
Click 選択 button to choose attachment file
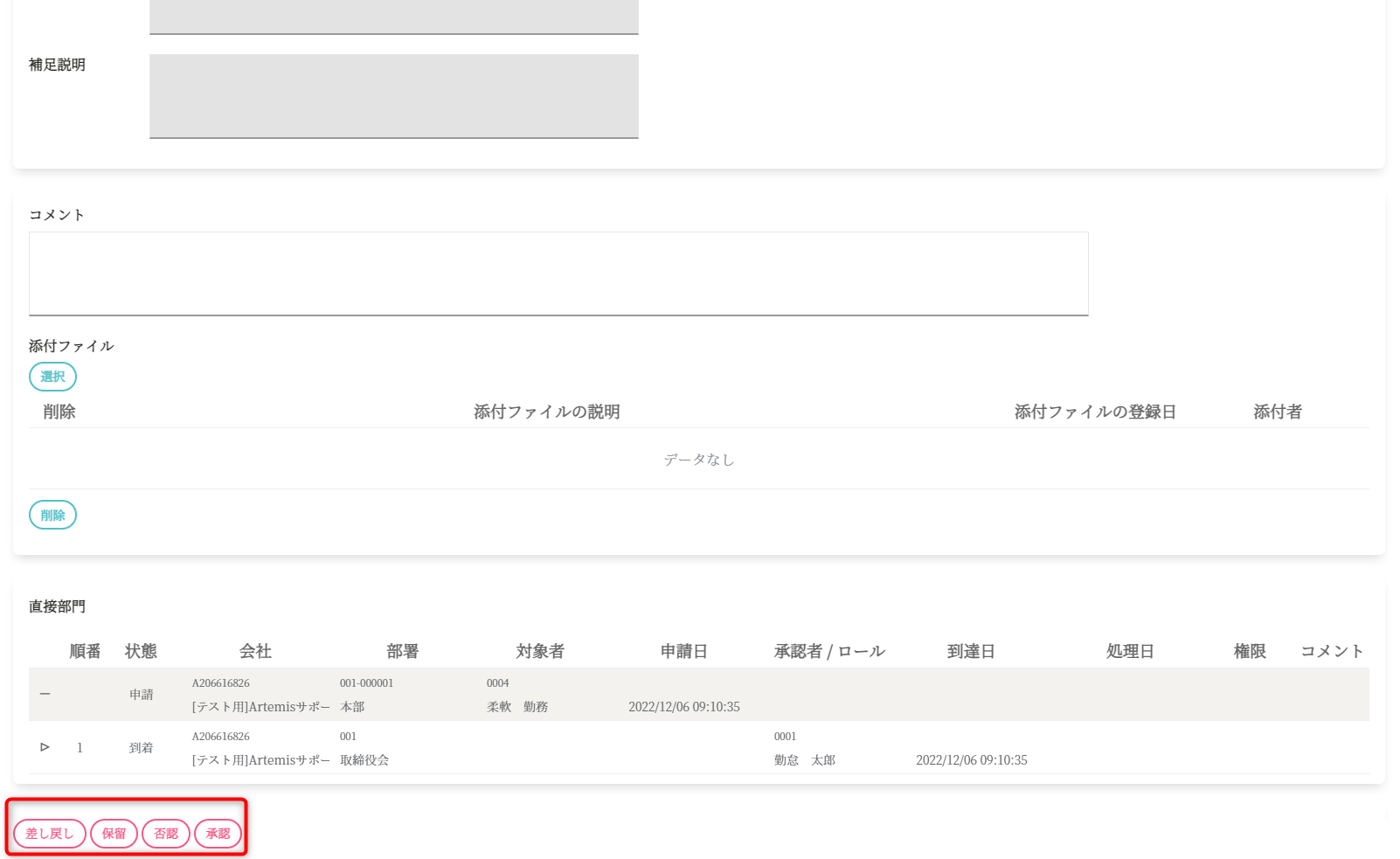pos(52,377)
